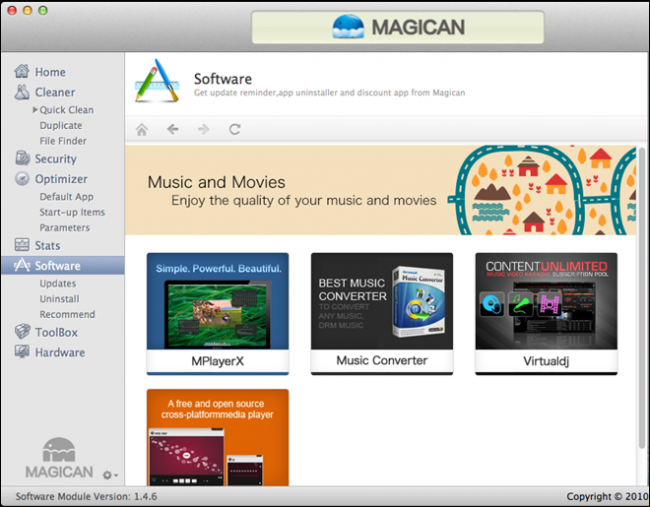
Task: Open the Stats section
Action: 47,245
